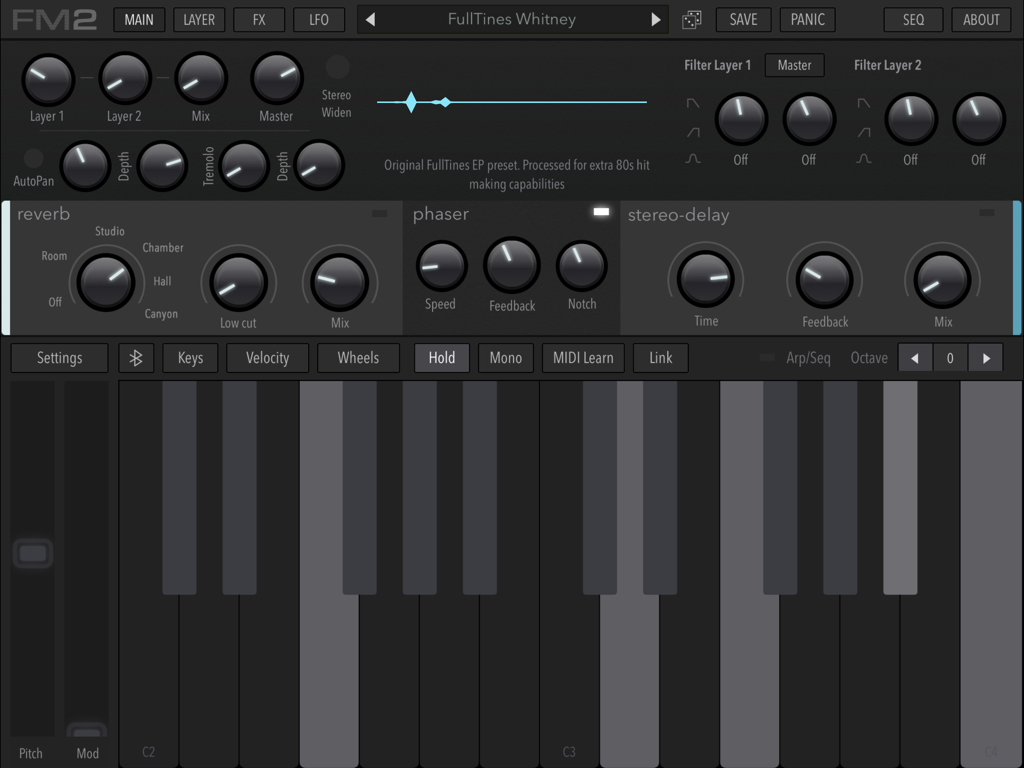Screen dimensions: 1024x768
Task: Click the diamond marker on the pan slider
Action: [x=410, y=102]
